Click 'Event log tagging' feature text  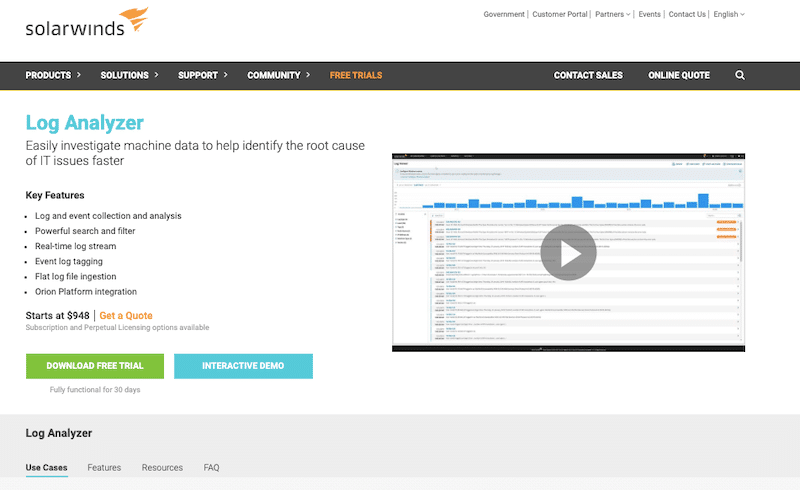pyautogui.click(x=69, y=261)
